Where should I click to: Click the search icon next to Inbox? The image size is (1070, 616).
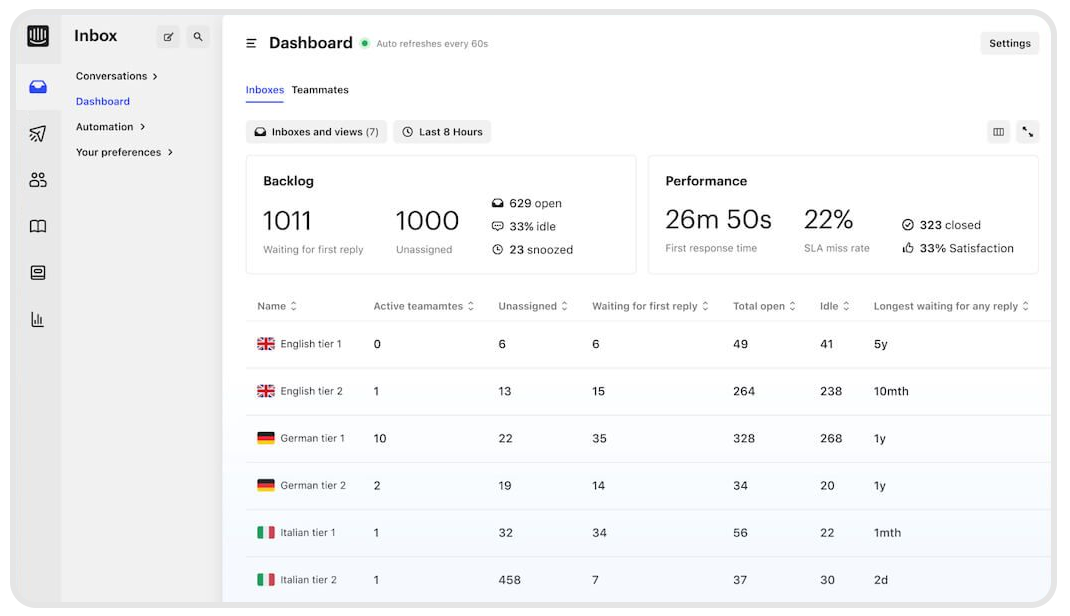click(198, 37)
